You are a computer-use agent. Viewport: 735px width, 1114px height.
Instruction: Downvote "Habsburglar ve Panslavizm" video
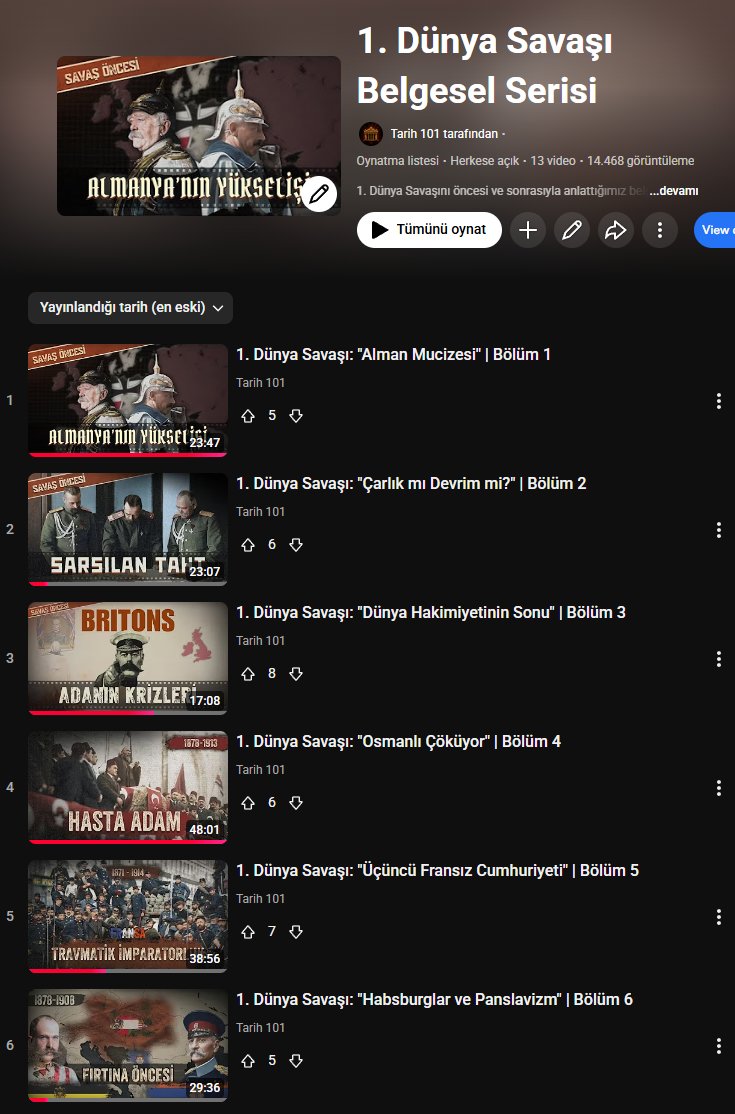click(x=296, y=1061)
